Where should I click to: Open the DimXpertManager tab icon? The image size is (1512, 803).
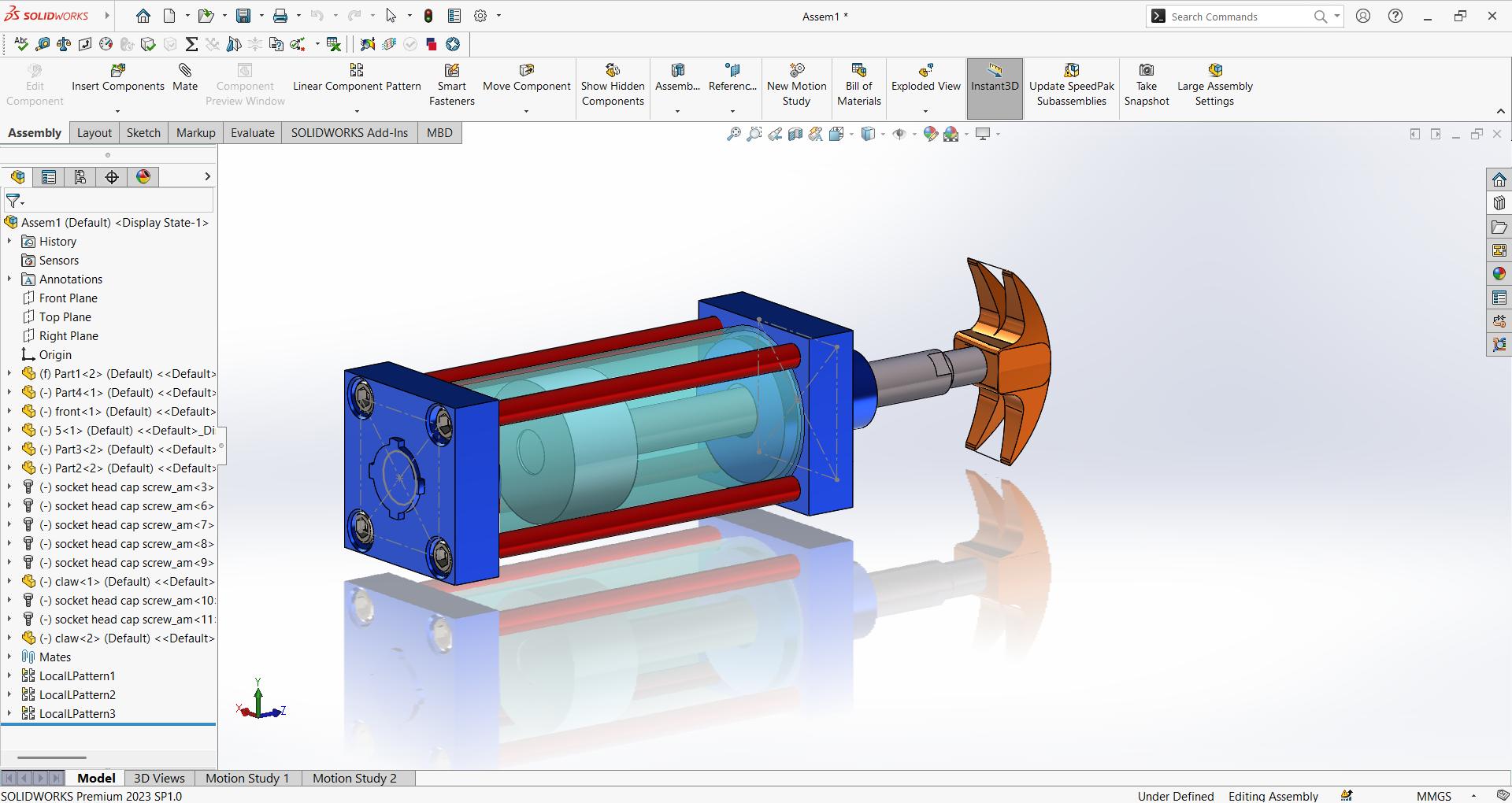coord(112,177)
